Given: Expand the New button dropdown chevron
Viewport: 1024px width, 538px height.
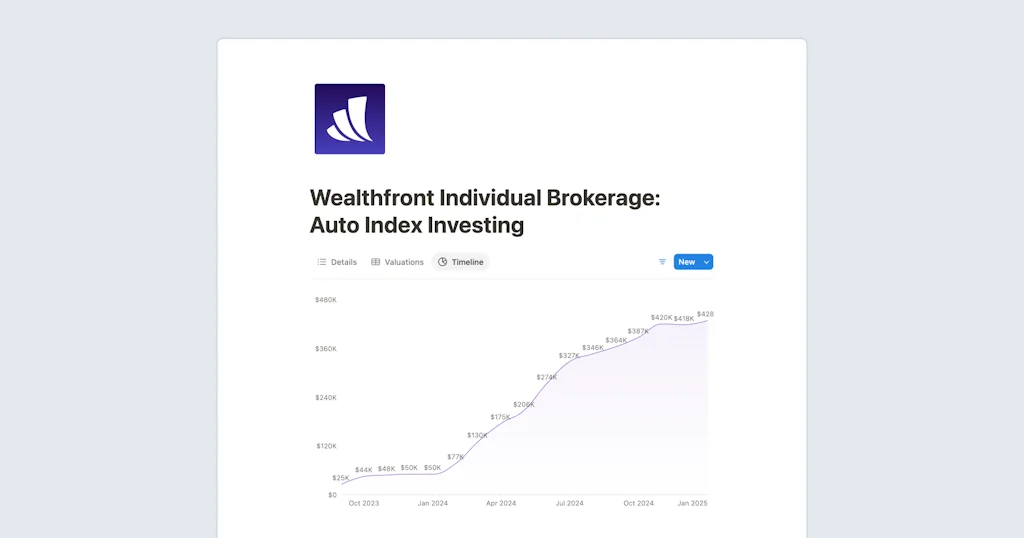Looking at the screenshot, I should pyautogui.click(x=707, y=262).
